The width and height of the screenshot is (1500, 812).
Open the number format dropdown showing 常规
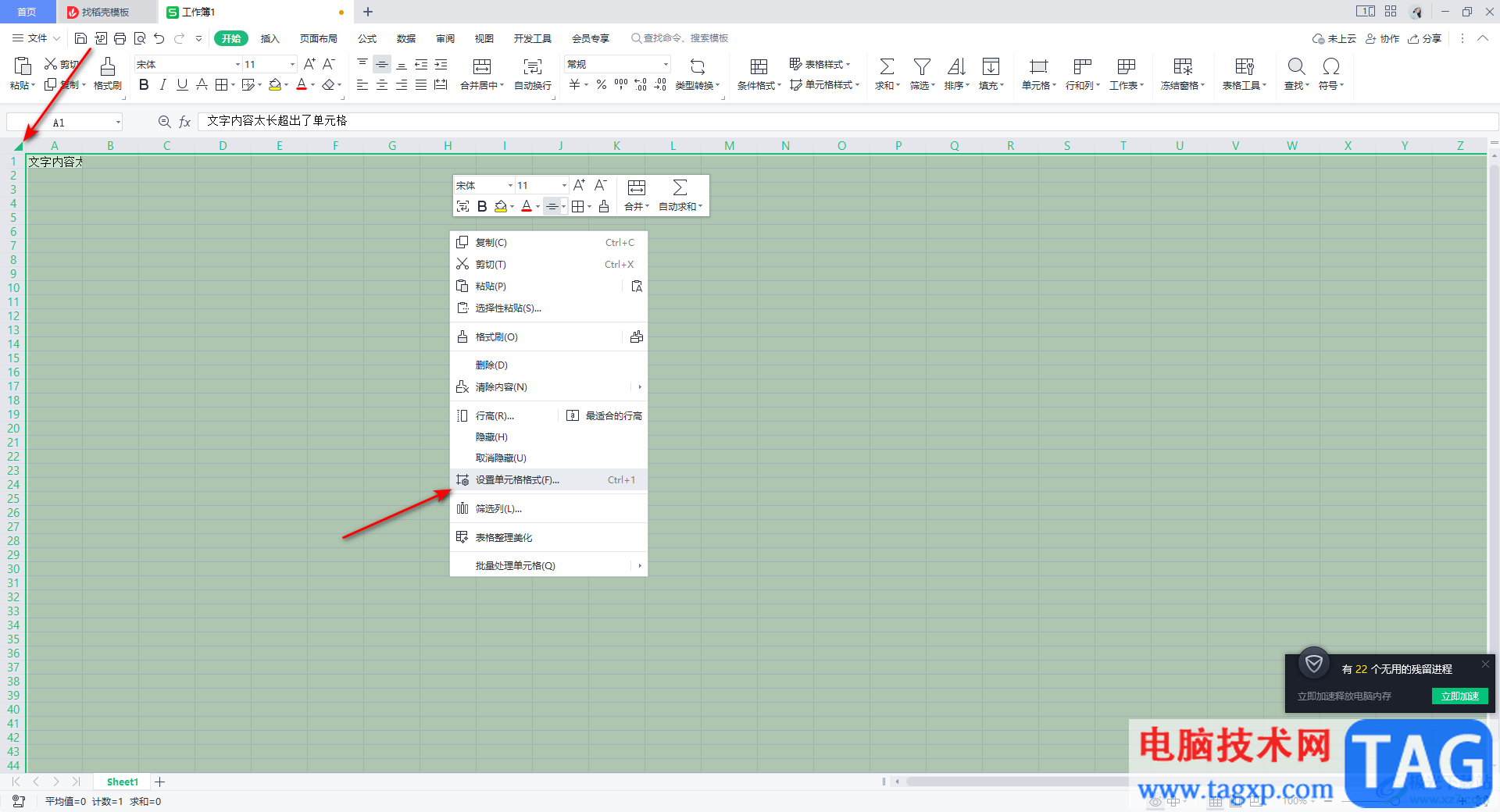(666, 64)
